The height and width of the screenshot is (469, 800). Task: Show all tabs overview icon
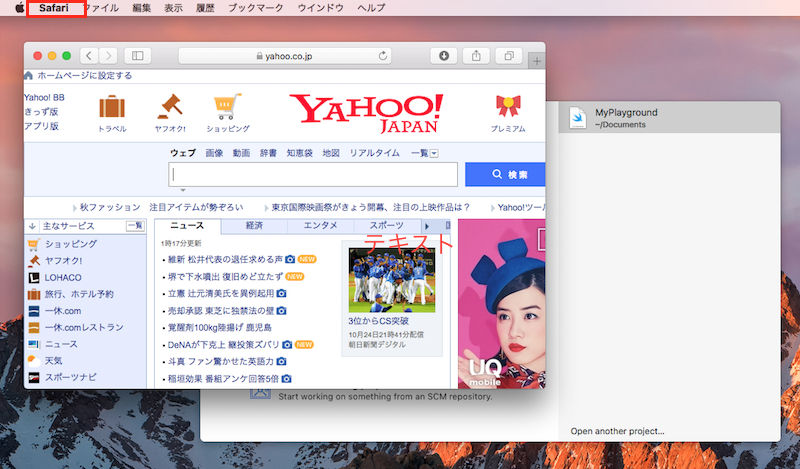click(509, 56)
